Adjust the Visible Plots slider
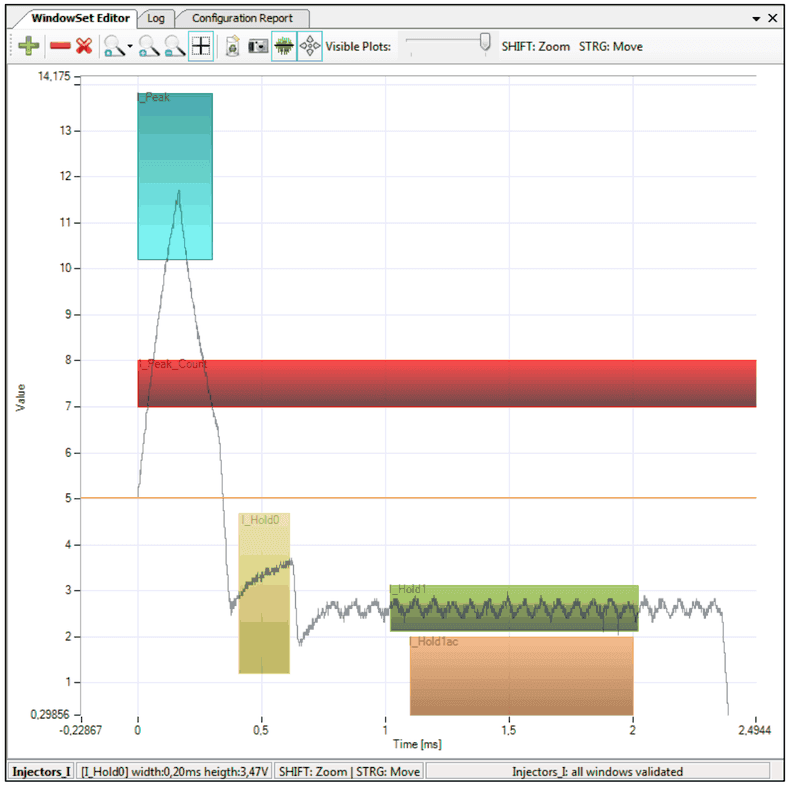788x786 pixels. 484,42
